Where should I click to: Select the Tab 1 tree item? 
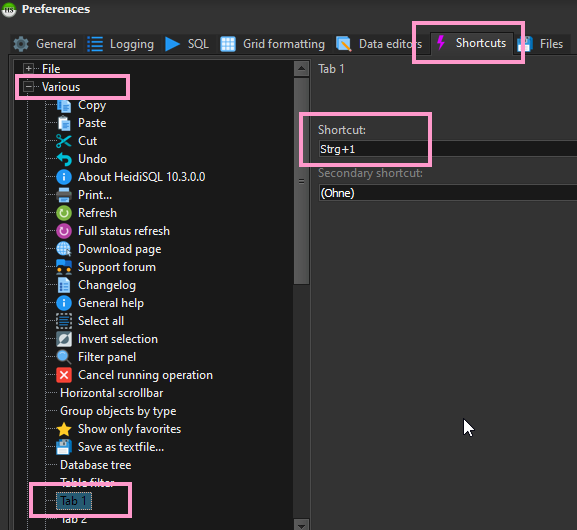coord(74,501)
